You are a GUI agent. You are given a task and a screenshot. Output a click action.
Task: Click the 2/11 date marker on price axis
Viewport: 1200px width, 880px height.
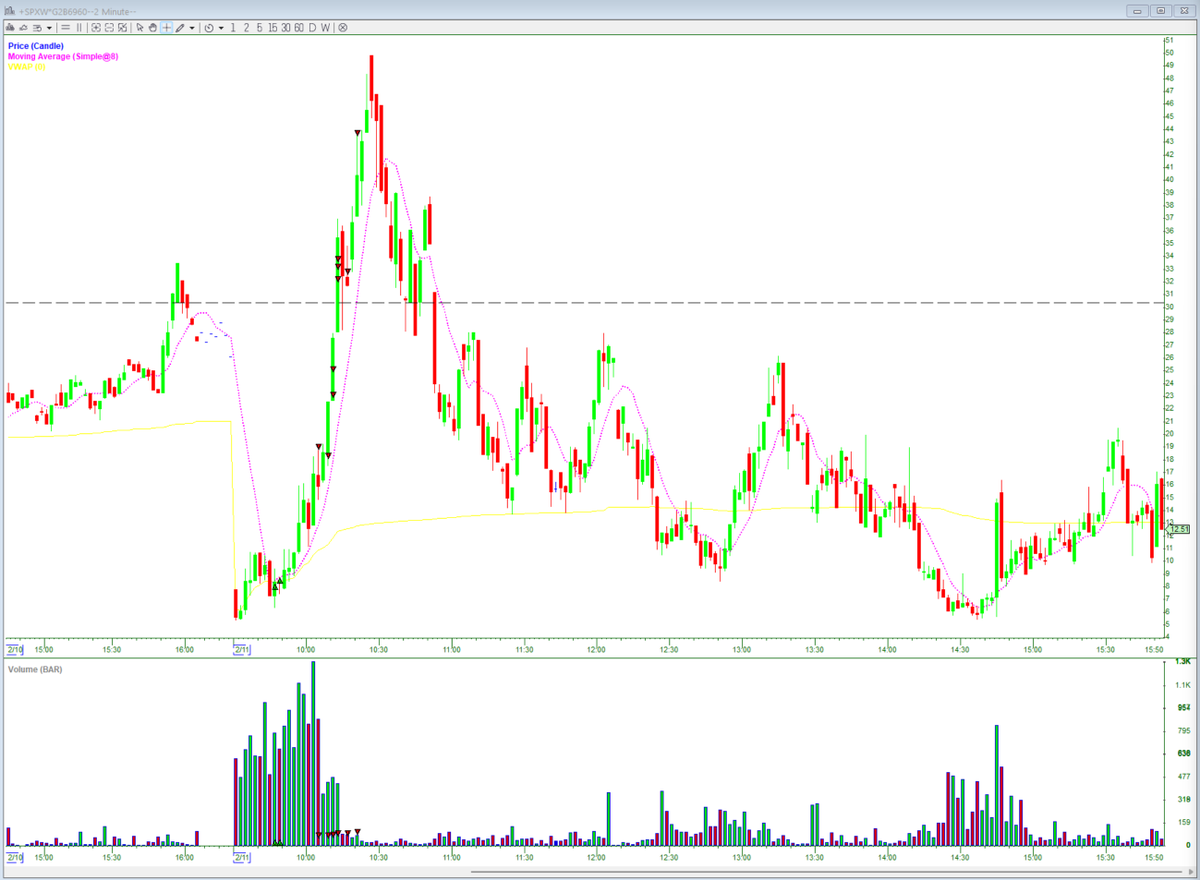[x=241, y=648]
